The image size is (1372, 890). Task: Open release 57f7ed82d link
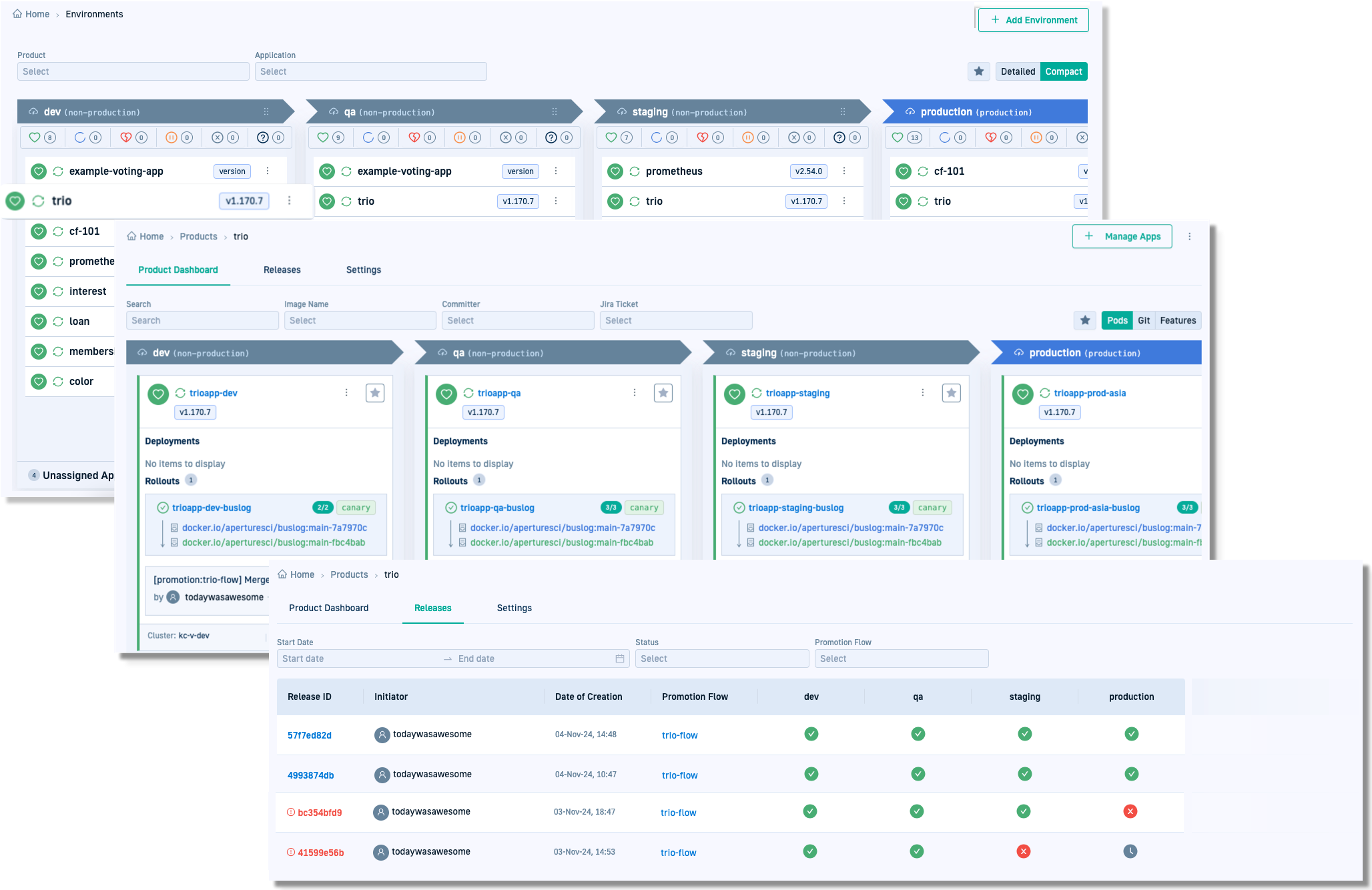[x=309, y=735]
